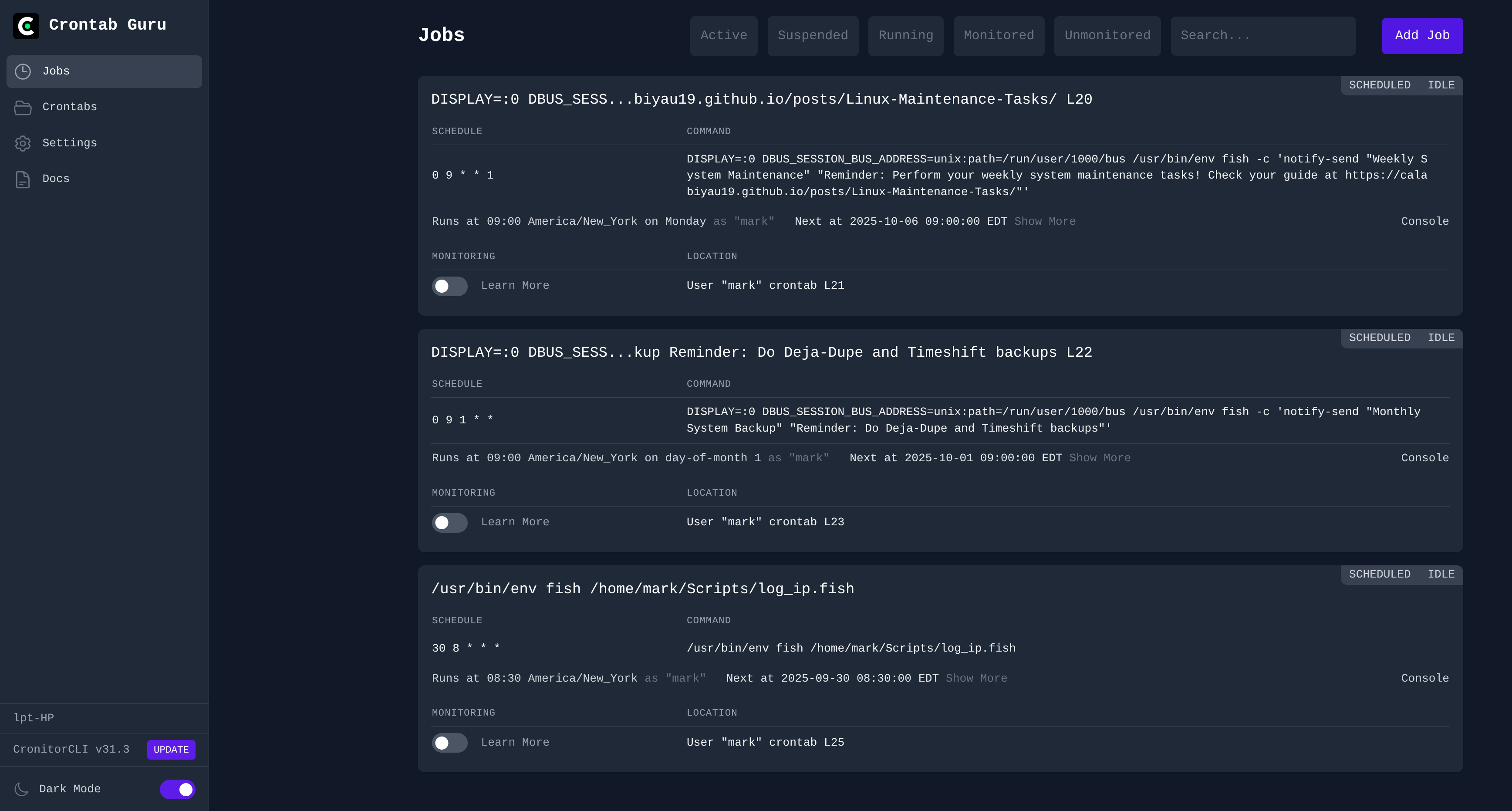1512x811 pixels.
Task: Click the job title ending Timeshift backups L22
Action: tap(761, 352)
